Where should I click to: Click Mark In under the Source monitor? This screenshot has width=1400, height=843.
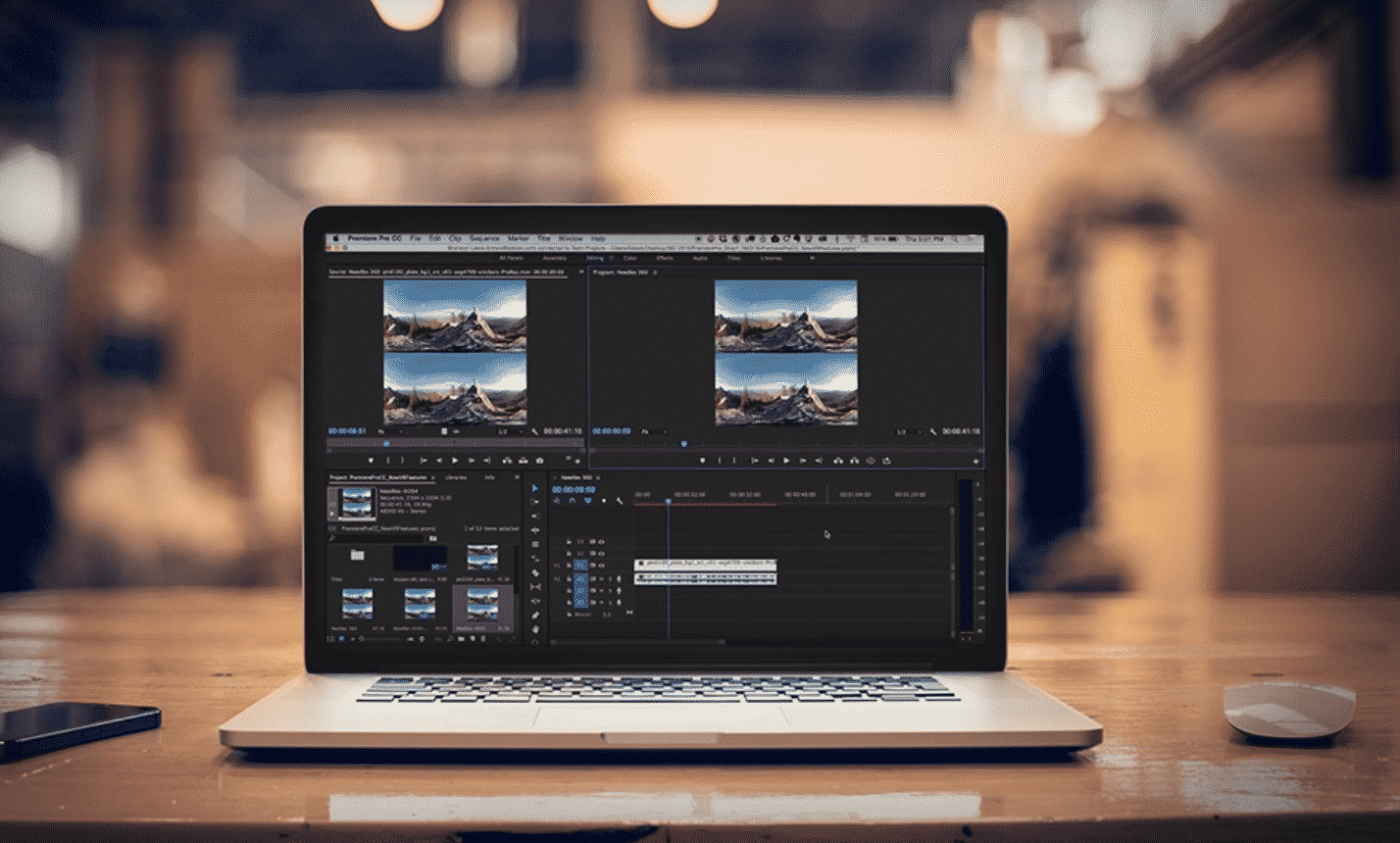(388, 460)
